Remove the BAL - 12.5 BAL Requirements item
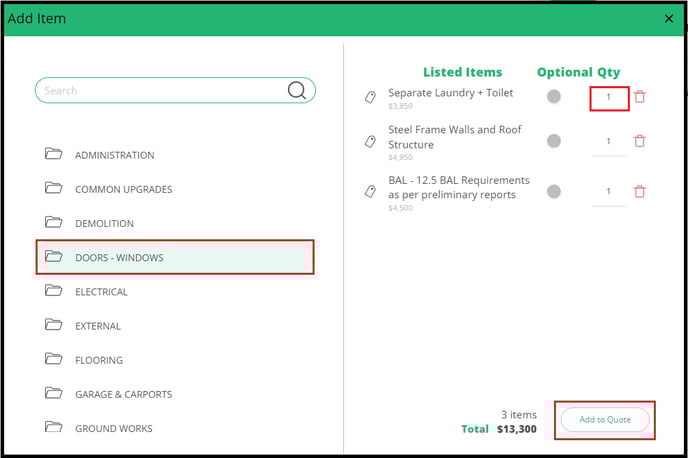This screenshot has width=688, height=458. [x=640, y=191]
